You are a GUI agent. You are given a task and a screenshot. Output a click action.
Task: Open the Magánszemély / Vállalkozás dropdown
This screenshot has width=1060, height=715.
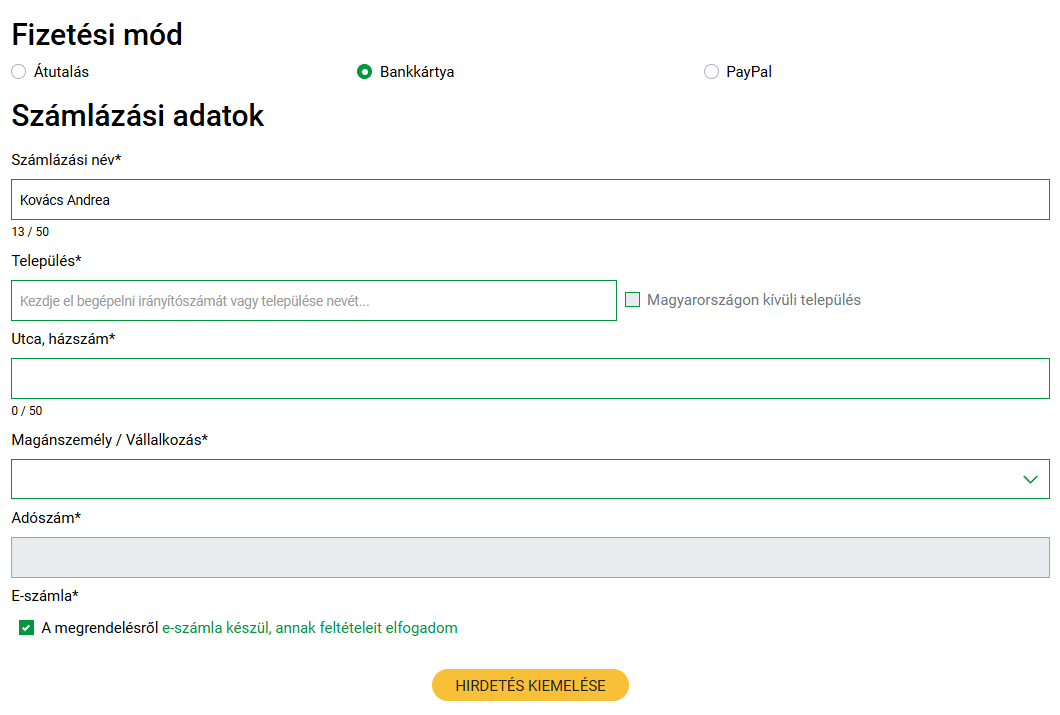click(x=530, y=479)
